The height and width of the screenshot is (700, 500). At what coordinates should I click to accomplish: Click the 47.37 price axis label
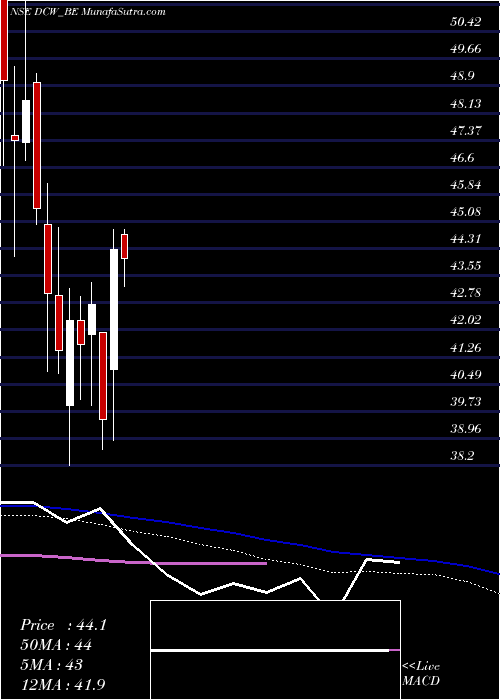click(466, 131)
